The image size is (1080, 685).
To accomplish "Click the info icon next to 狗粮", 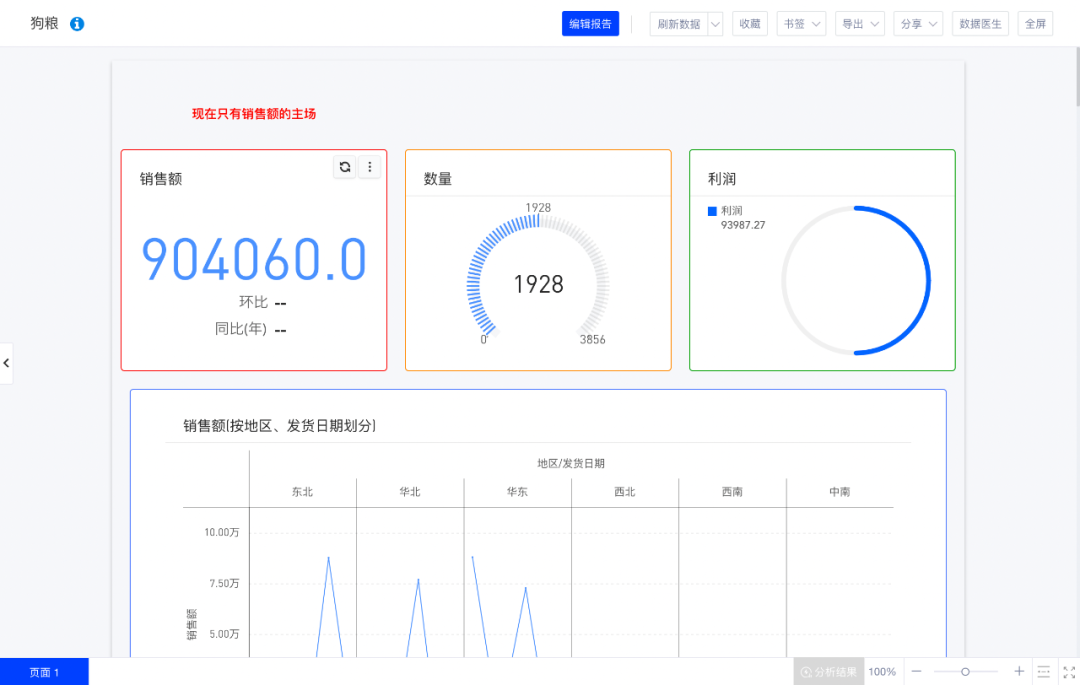I will point(77,24).
